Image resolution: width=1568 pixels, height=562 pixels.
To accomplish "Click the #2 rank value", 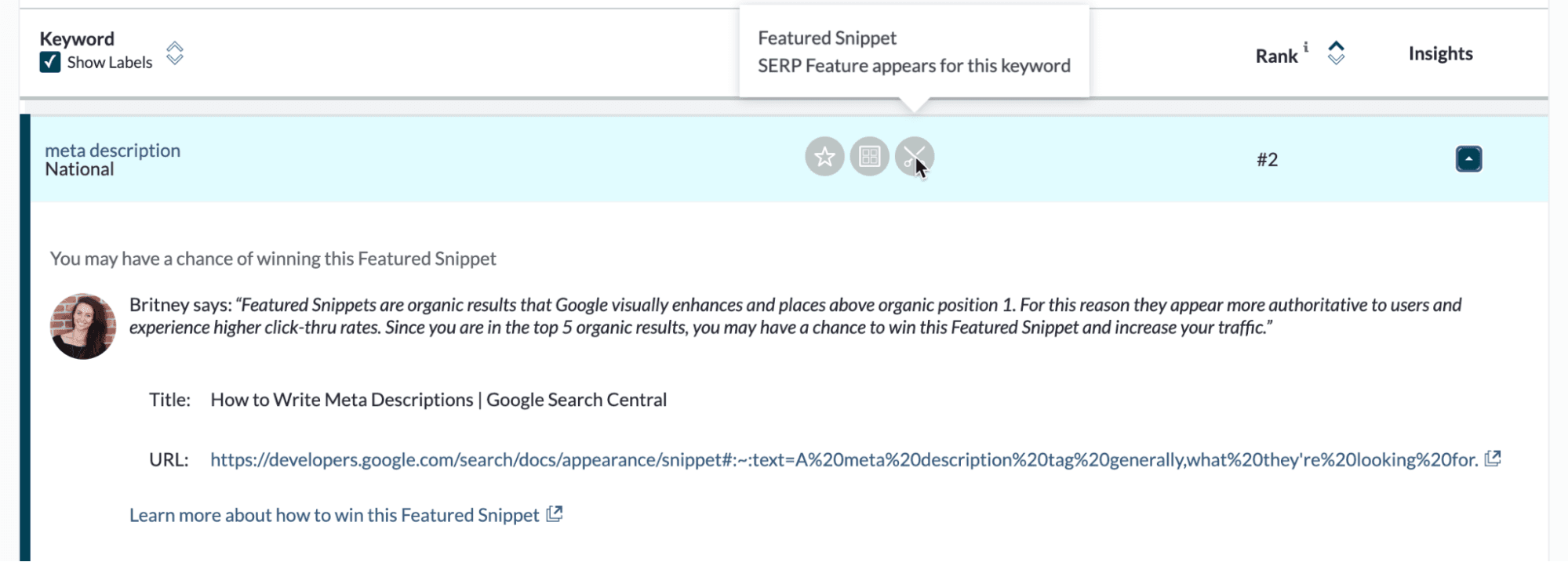I will click(x=1267, y=160).
